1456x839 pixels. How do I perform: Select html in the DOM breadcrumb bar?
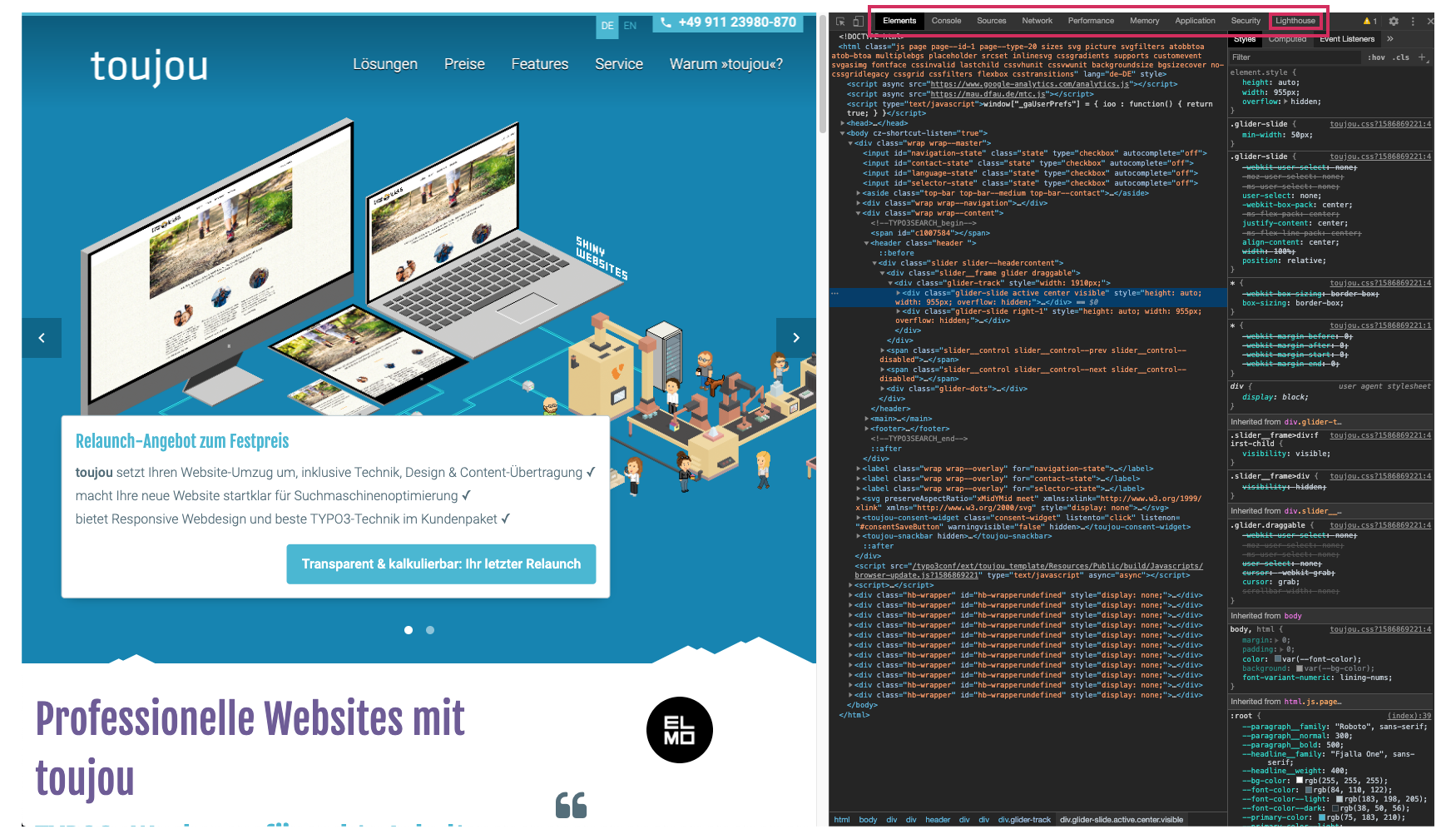point(842,820)
